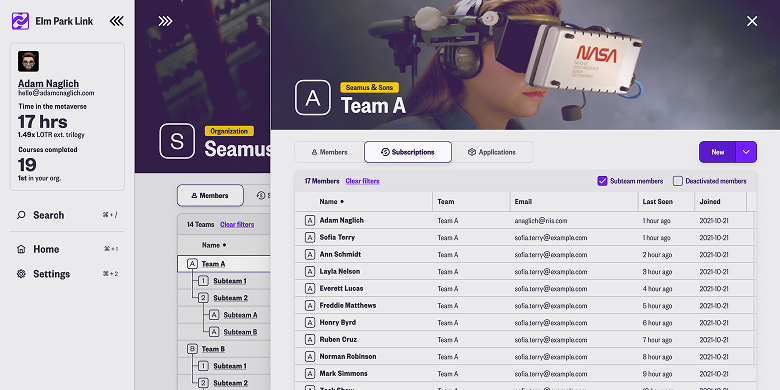Click Ruben Cruz row icon
Image resolution: width=780 pixels, height=390 pixels.
point(309,339)
